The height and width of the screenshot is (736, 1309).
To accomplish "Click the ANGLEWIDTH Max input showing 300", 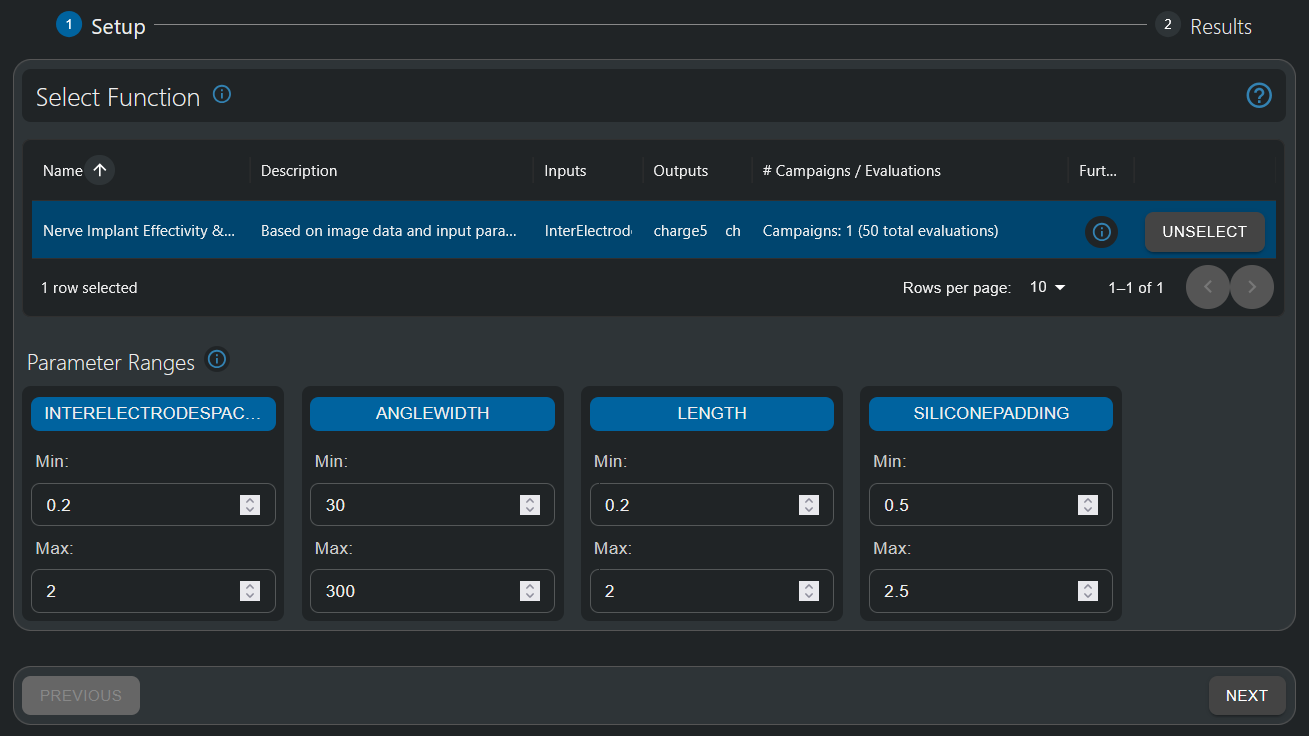I will 420,590.
